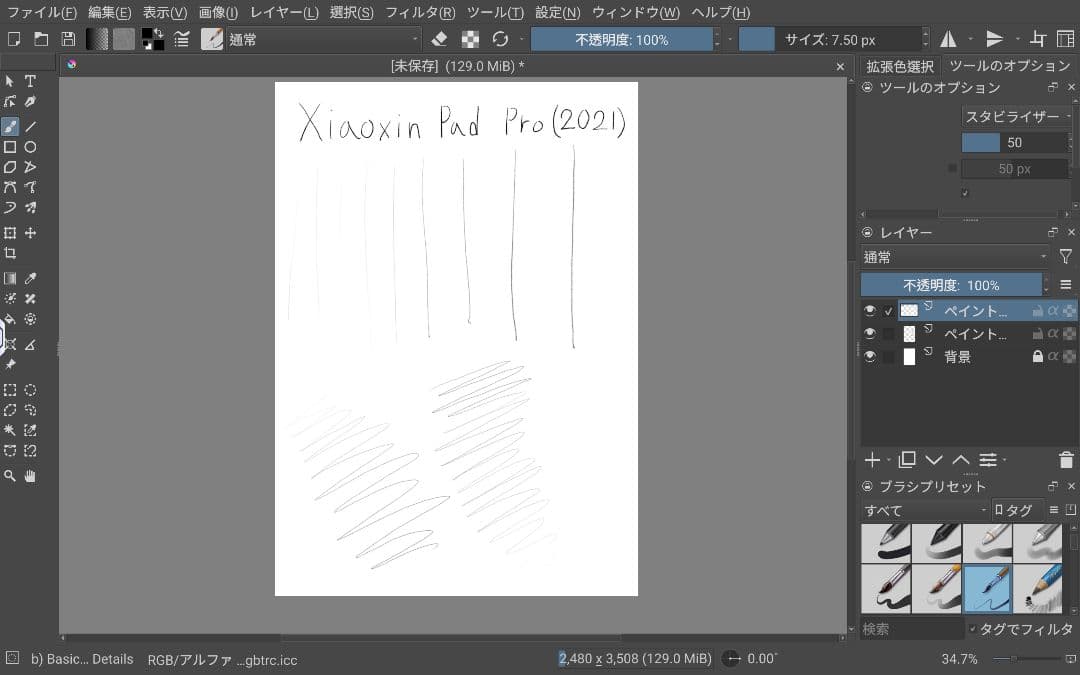Select the Gradient tool

(x=10, y=277)
